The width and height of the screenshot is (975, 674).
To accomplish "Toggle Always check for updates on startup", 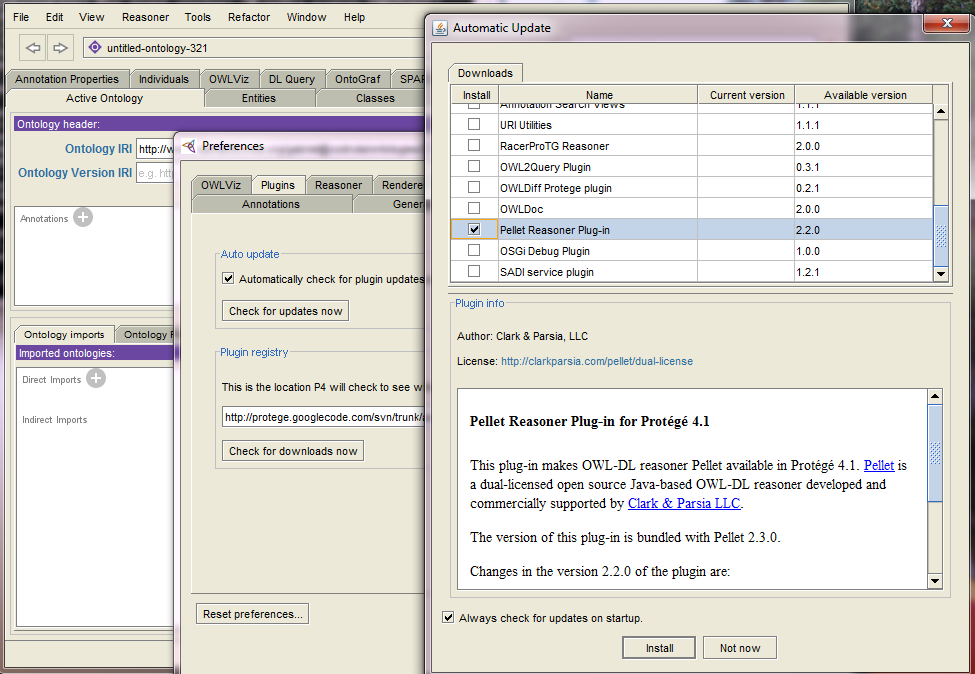I will 448,618.
